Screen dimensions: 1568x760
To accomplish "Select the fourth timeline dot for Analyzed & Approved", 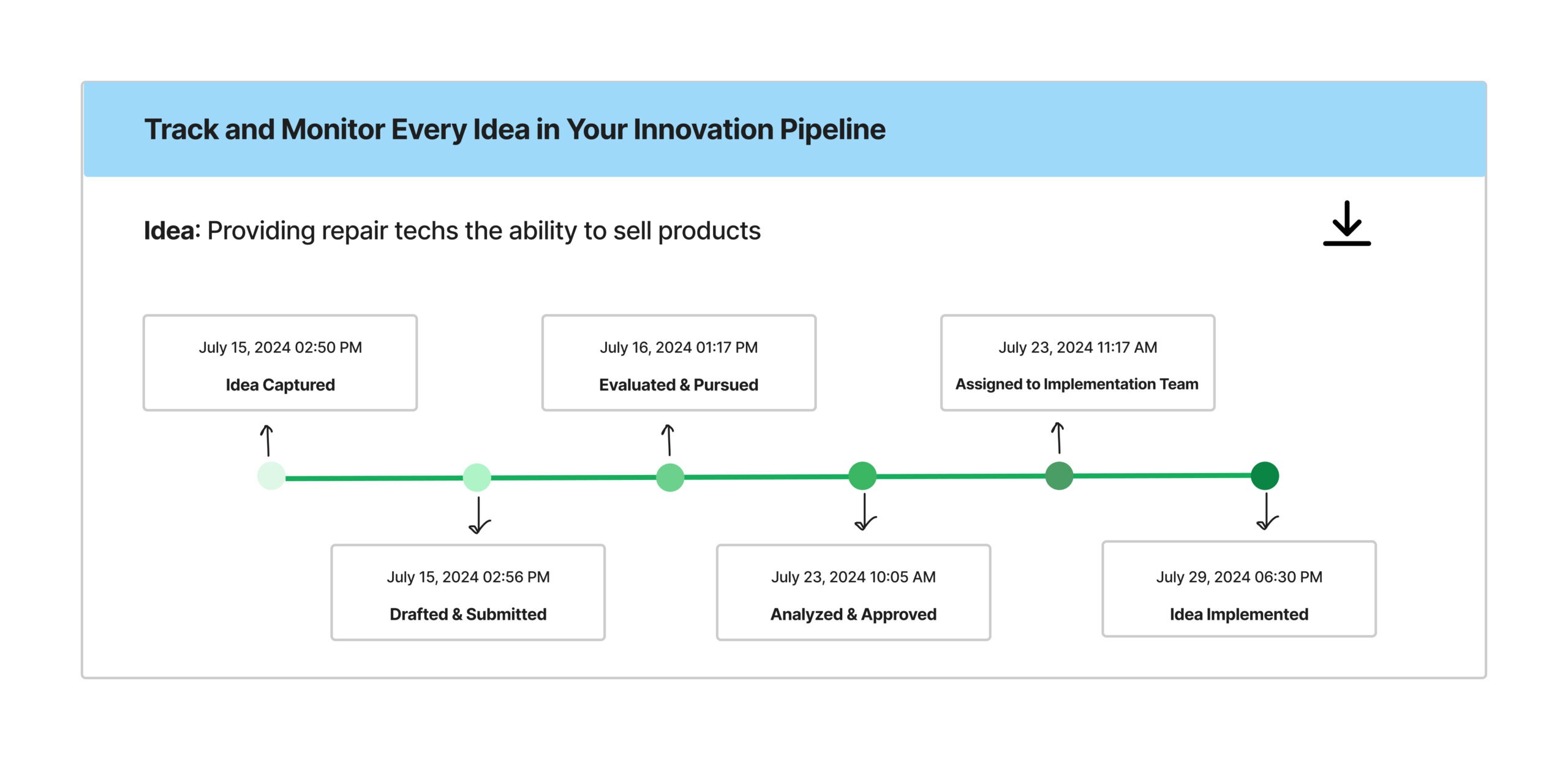I will [x=862, y=476].
